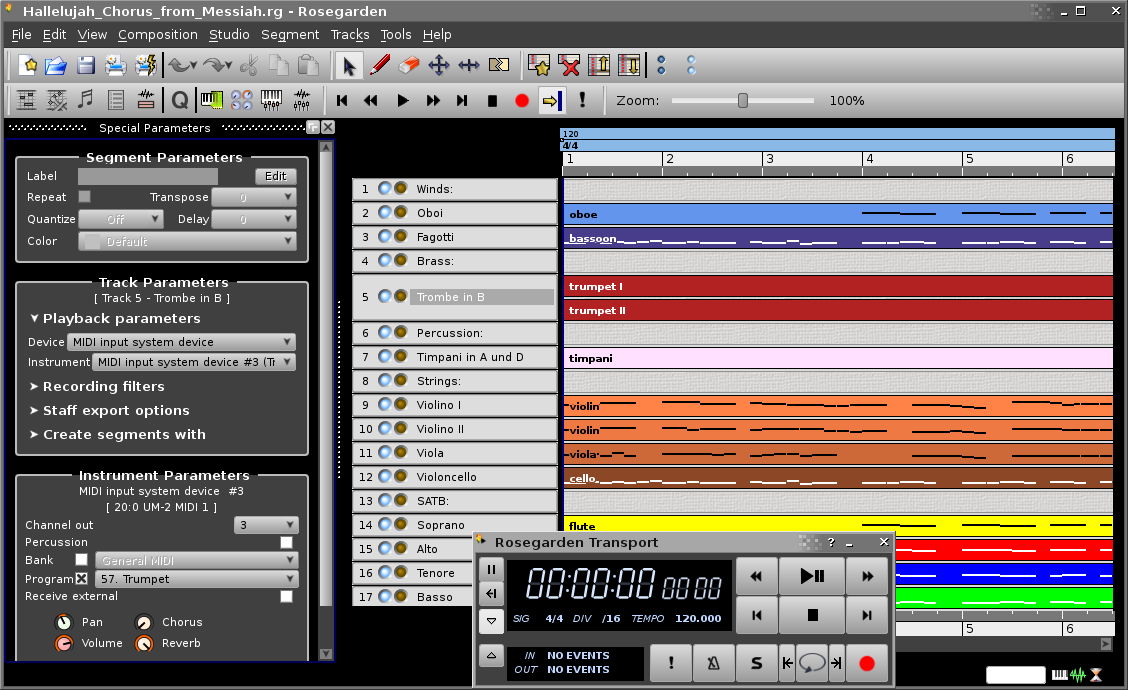Select the Draw tool (pencil)
This screenshot has height=690, width=1128.
(378, 66)
